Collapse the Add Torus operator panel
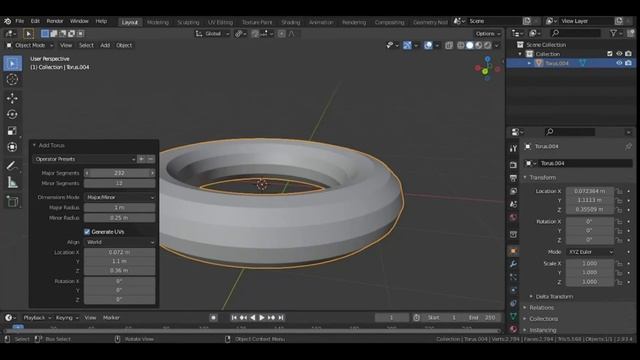 (x=34, y=145)
